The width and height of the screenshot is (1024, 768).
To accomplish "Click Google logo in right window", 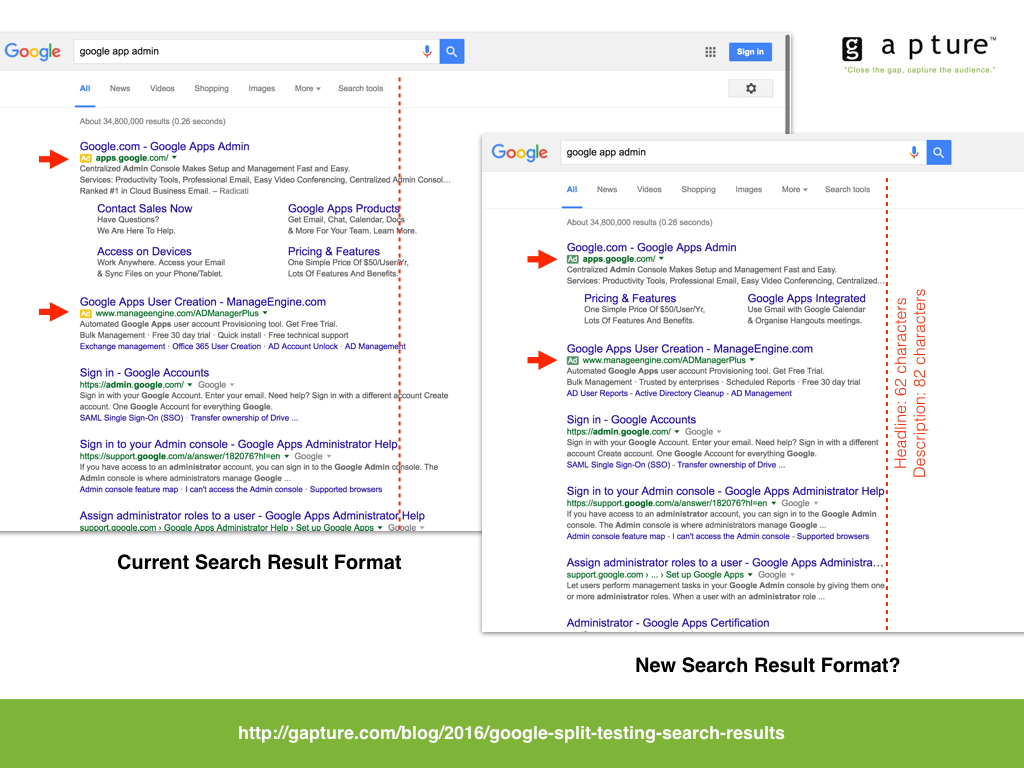I will 520,152.
